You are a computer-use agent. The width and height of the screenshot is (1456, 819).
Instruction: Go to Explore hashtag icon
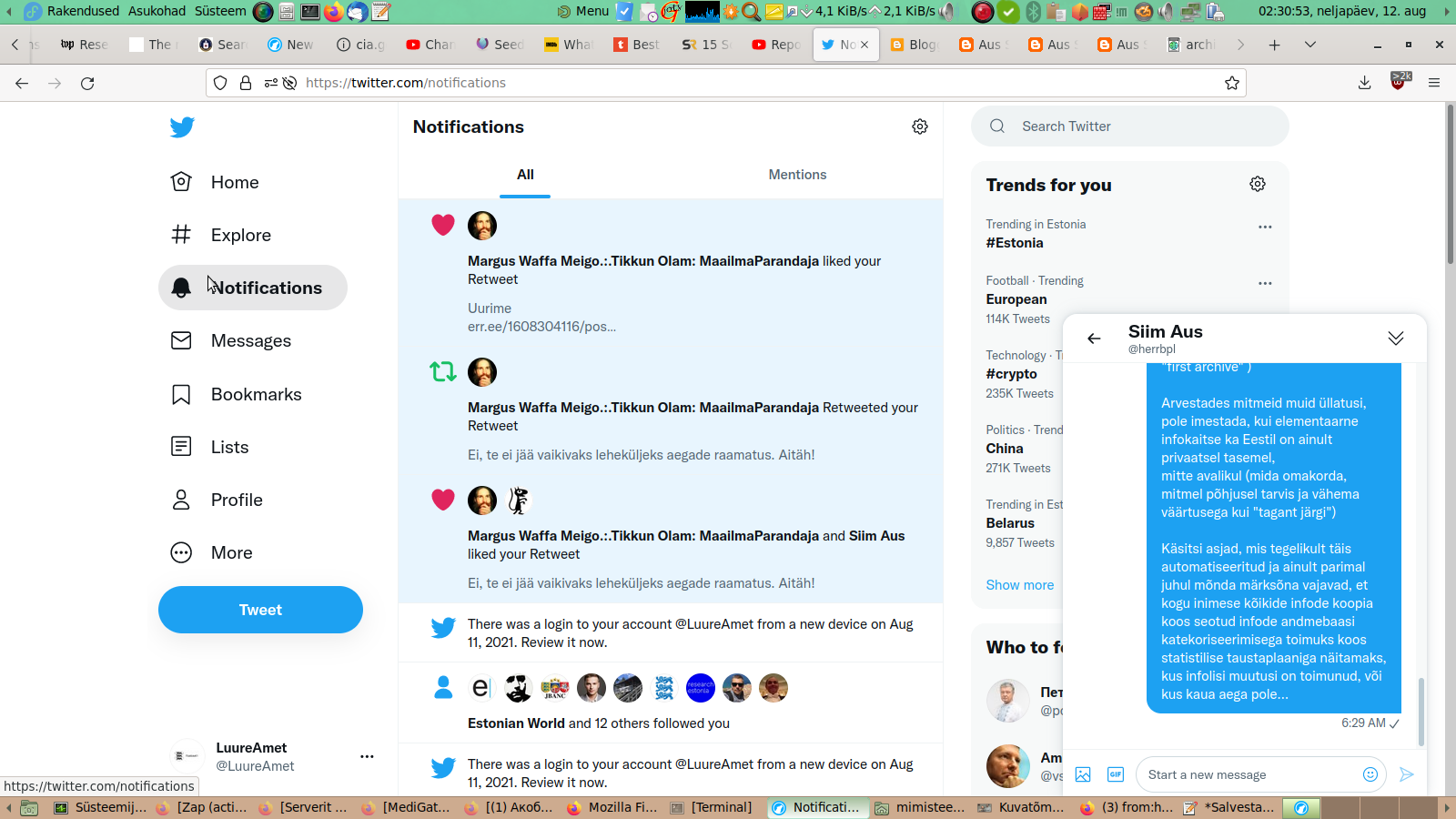click(181, 235)
